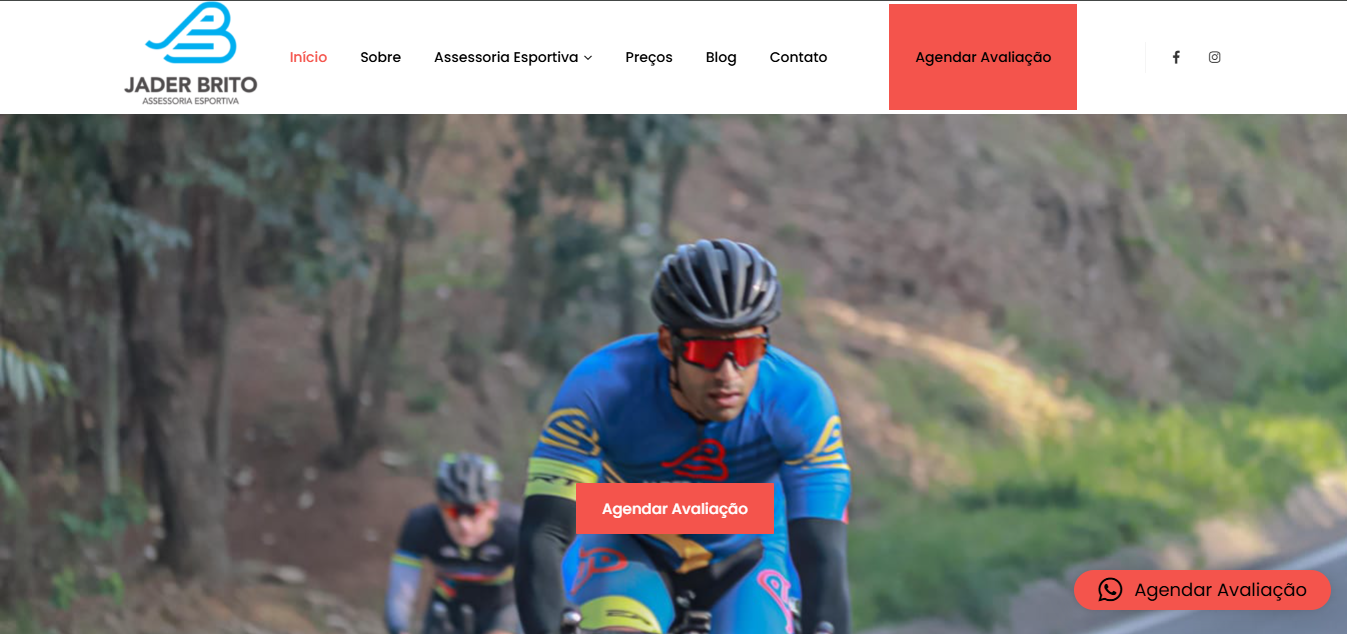Open the Facebook social icon
This screenshot has width=1347, height=634.
[1176, 57]
